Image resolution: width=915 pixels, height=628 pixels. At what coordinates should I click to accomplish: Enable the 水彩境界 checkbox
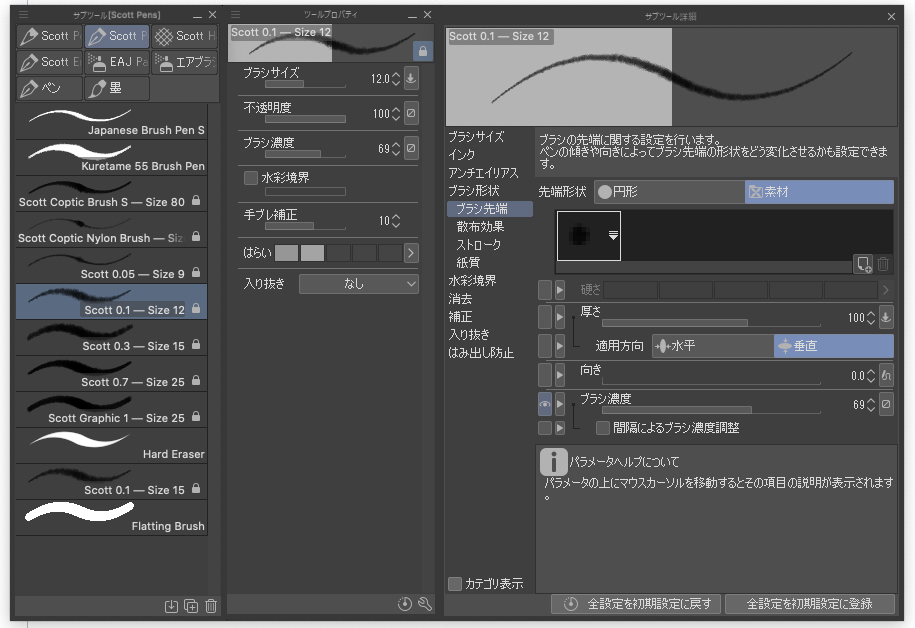coord(251,177)
